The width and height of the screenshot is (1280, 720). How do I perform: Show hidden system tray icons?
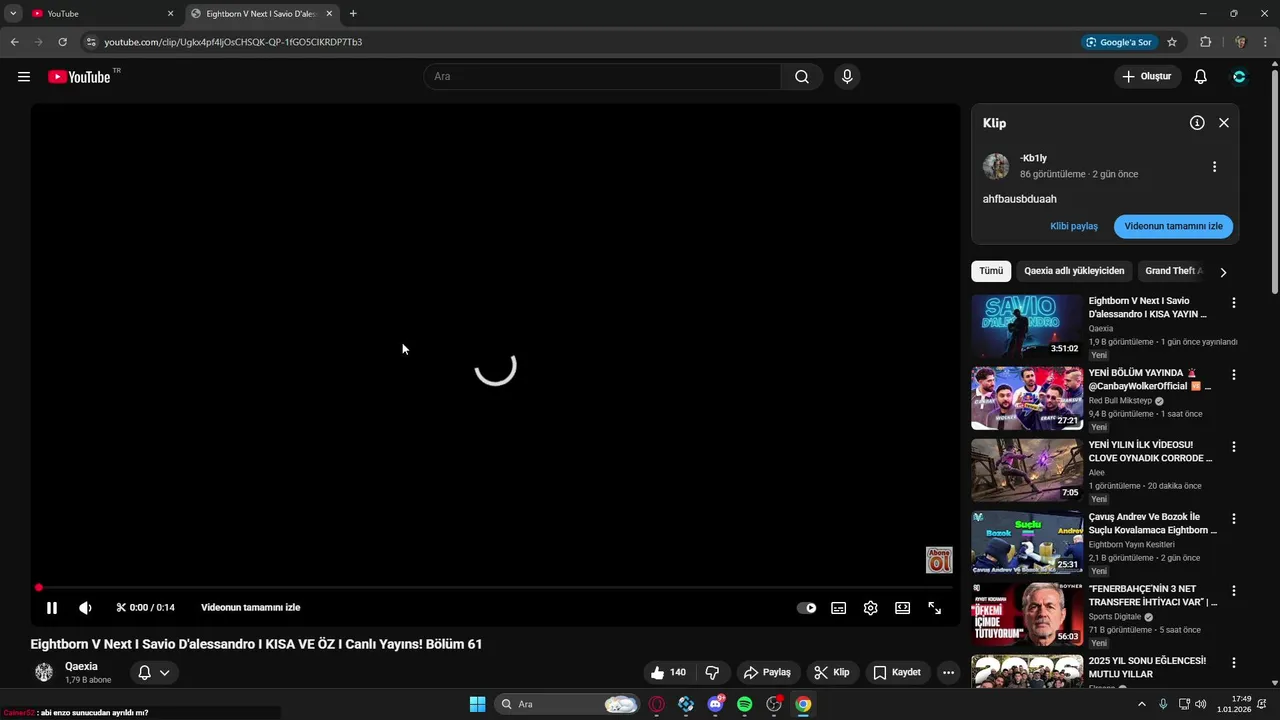click(x=1142, y=704)
